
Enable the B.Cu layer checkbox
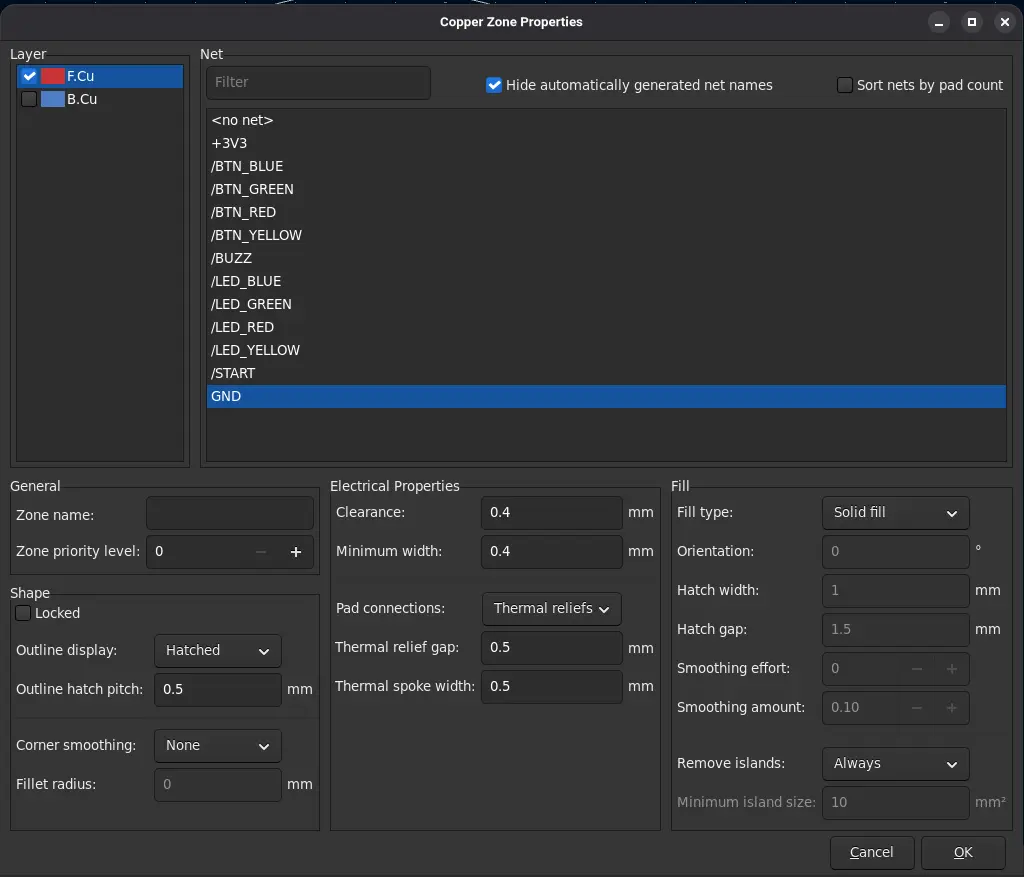click(29, 99)
